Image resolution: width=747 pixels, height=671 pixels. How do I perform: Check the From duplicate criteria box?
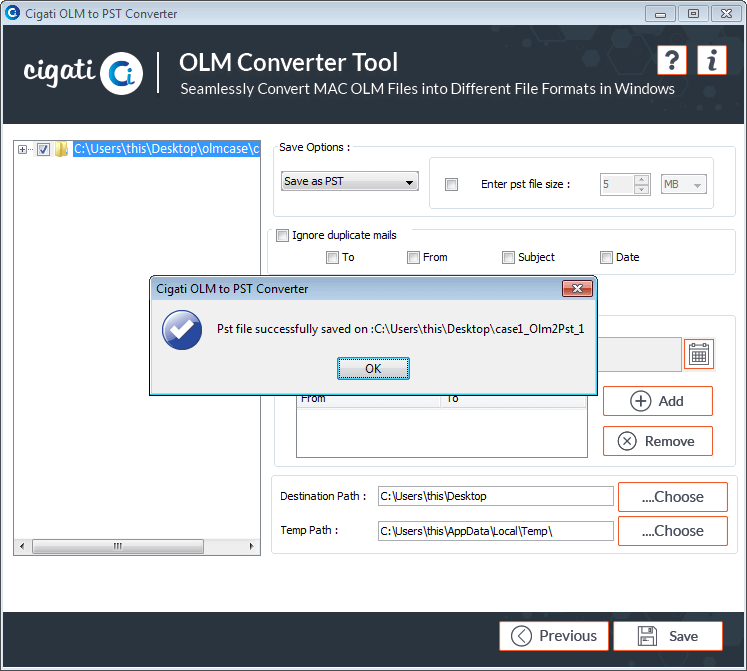click(413, 258)
